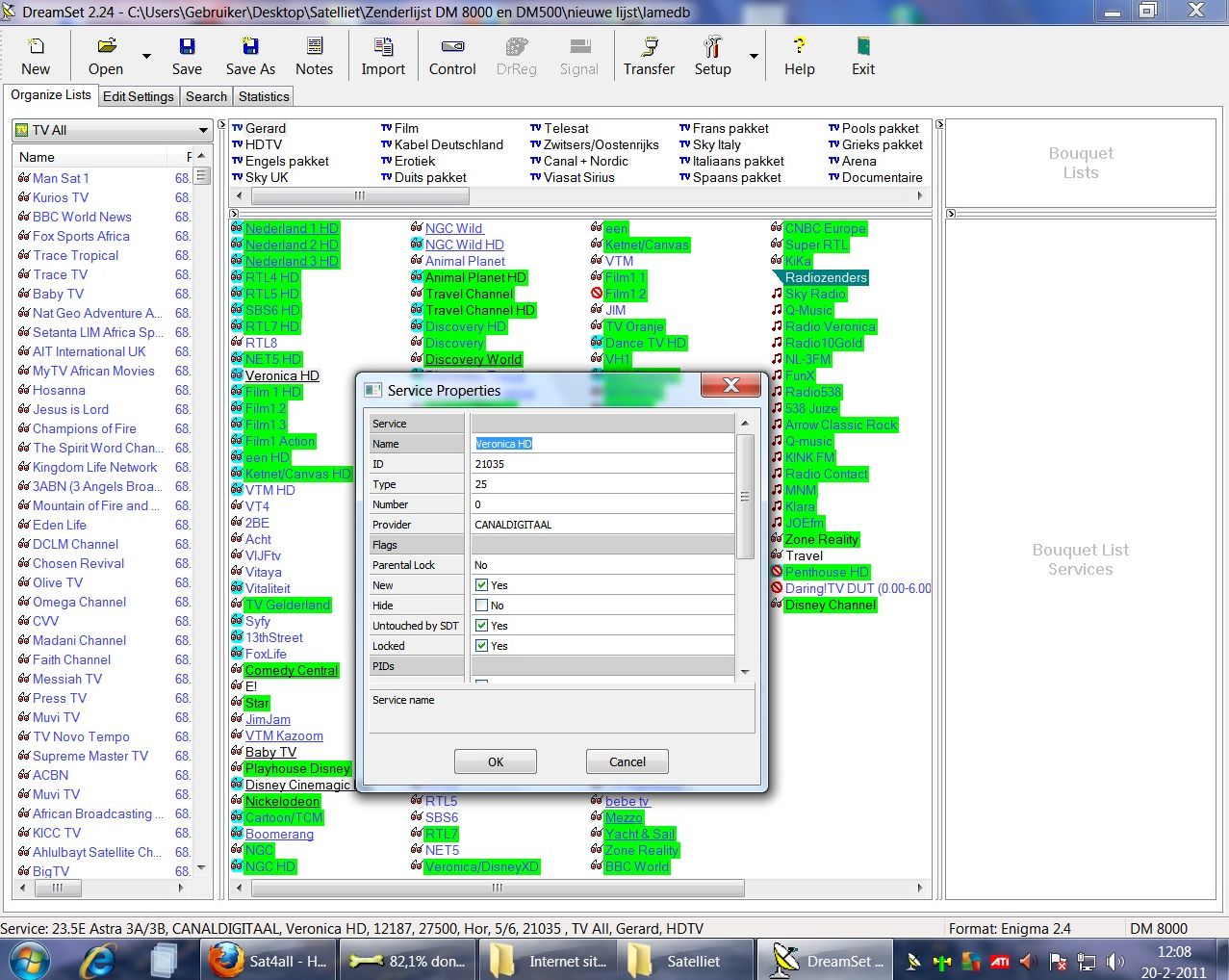Select the Kabel Deutschland bouquet
Screen dimensions: 1229x980
448,144
